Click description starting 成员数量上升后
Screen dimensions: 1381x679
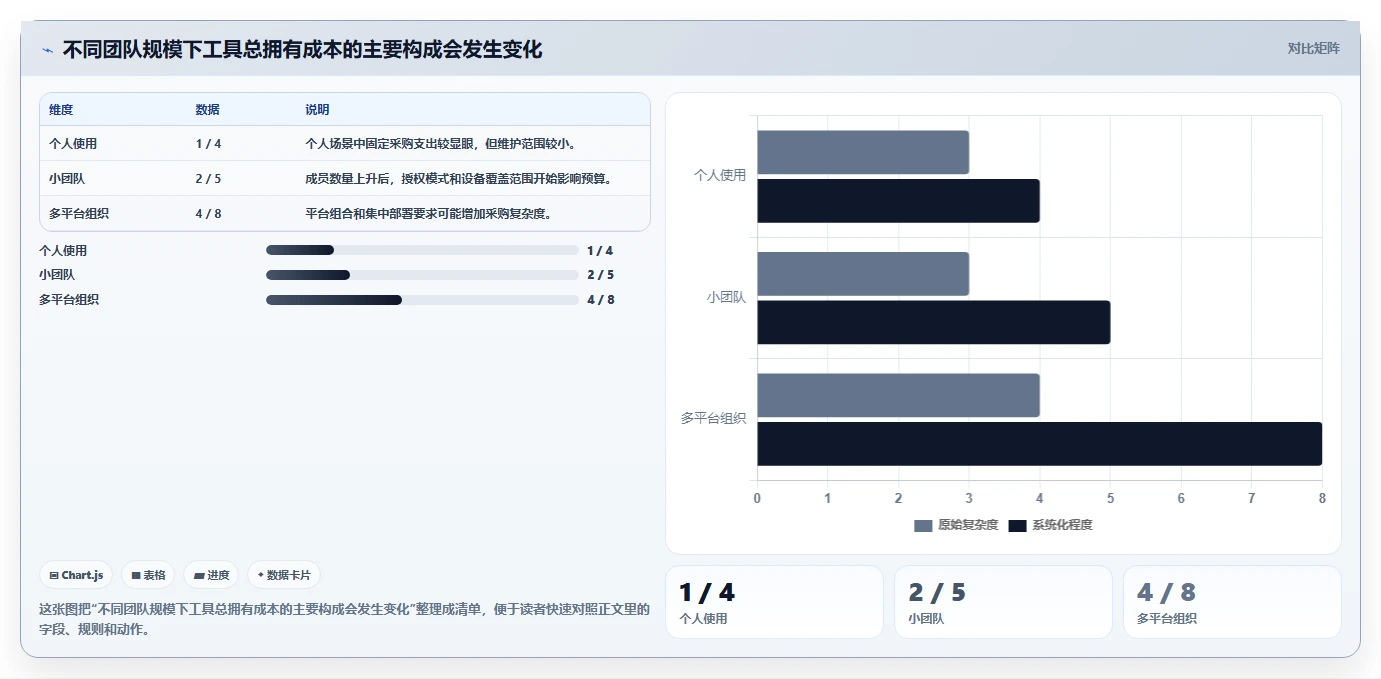459,179
